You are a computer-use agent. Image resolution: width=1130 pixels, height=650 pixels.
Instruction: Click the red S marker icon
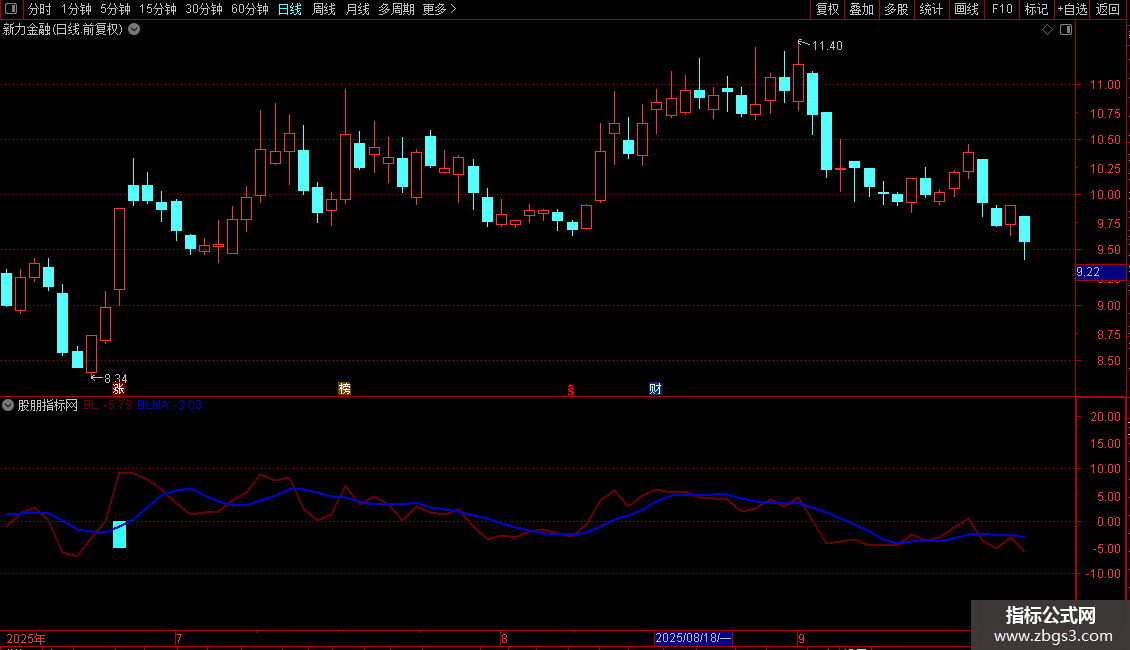pyautogui.click(x=571, y=390)
